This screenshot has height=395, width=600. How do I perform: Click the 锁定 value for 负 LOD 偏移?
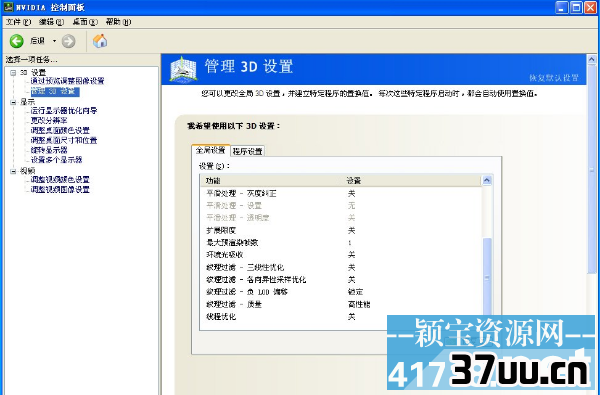point(355,292)
